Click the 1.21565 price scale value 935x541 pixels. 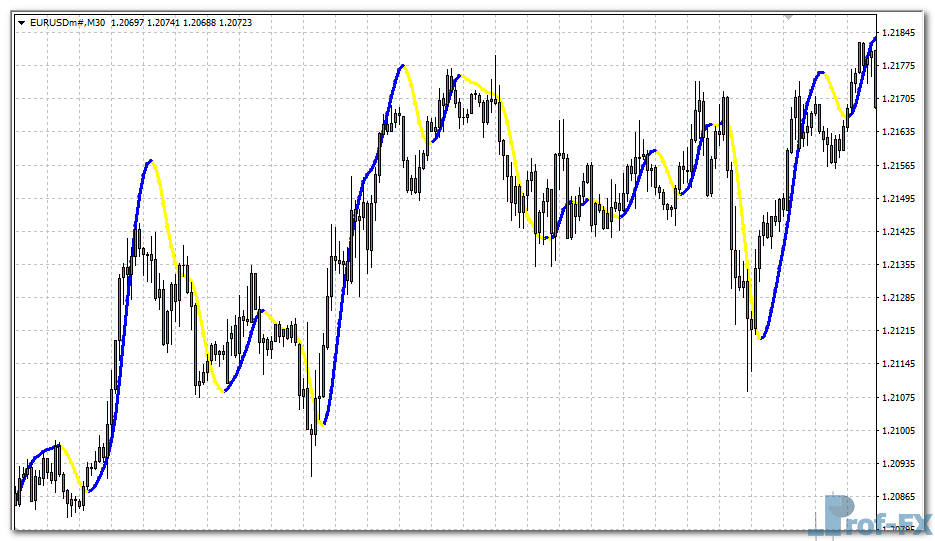[901, 166]
